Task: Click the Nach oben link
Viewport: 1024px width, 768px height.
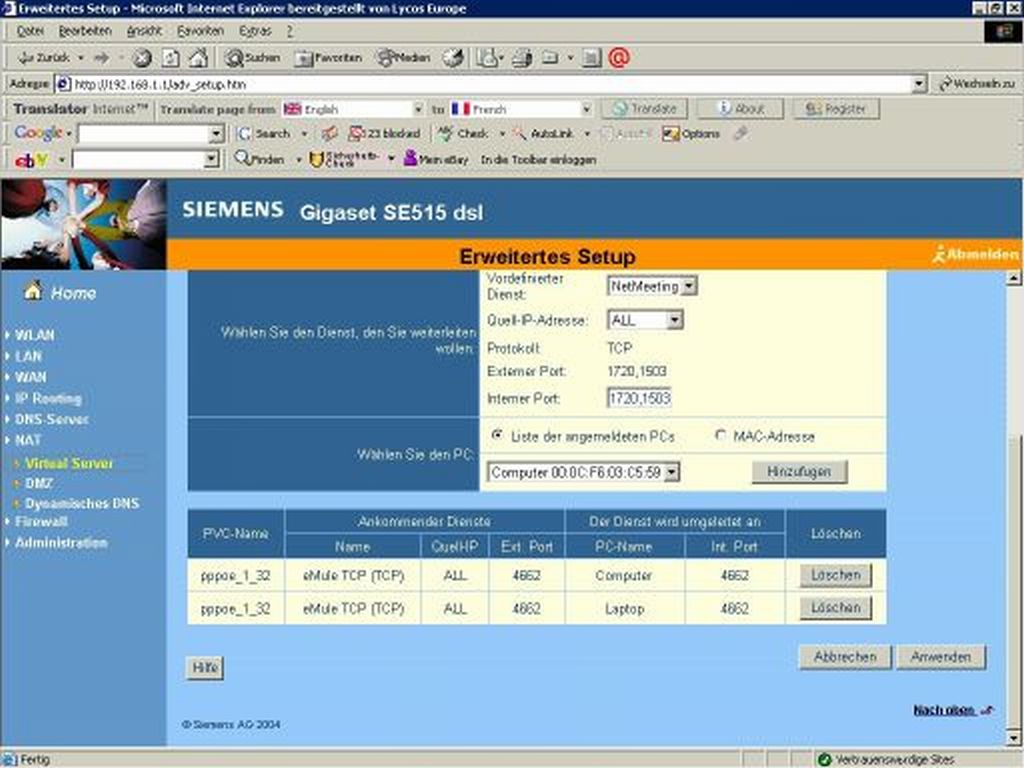Action: 944,710
